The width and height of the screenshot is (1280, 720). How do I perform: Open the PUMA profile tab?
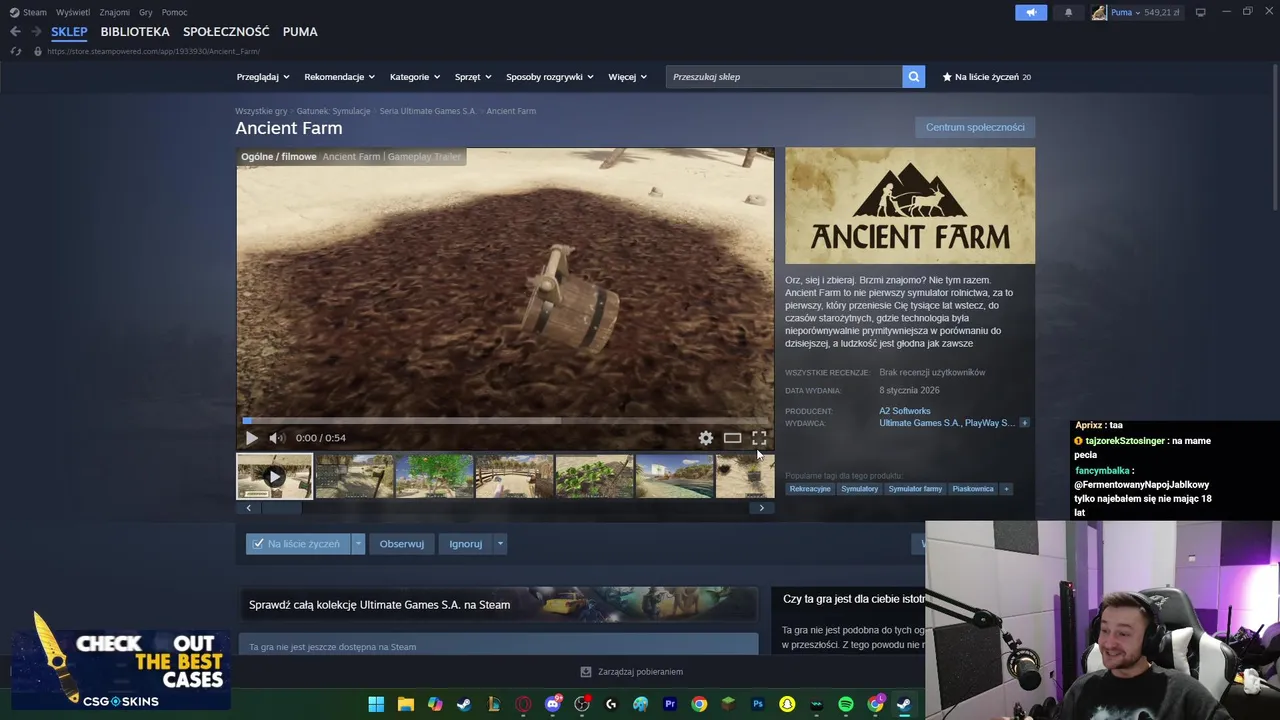(x=300, y=32)
